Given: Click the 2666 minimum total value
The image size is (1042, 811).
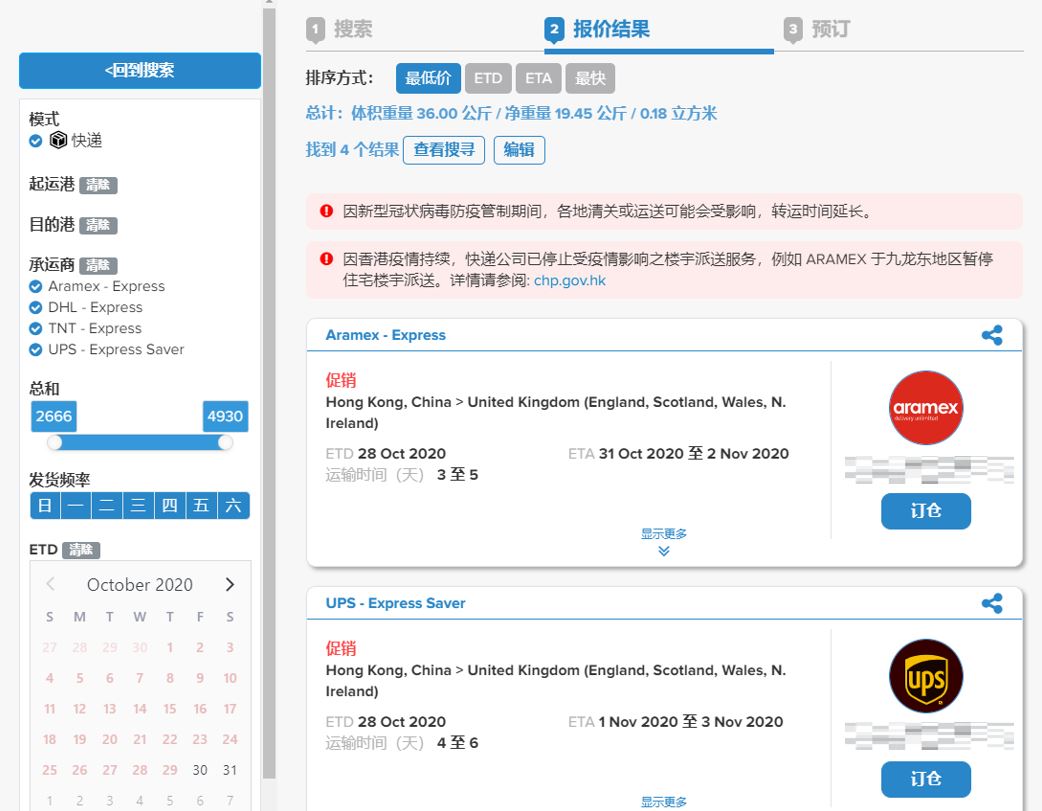Looking at the screenshot, I should tap(54, 416).
